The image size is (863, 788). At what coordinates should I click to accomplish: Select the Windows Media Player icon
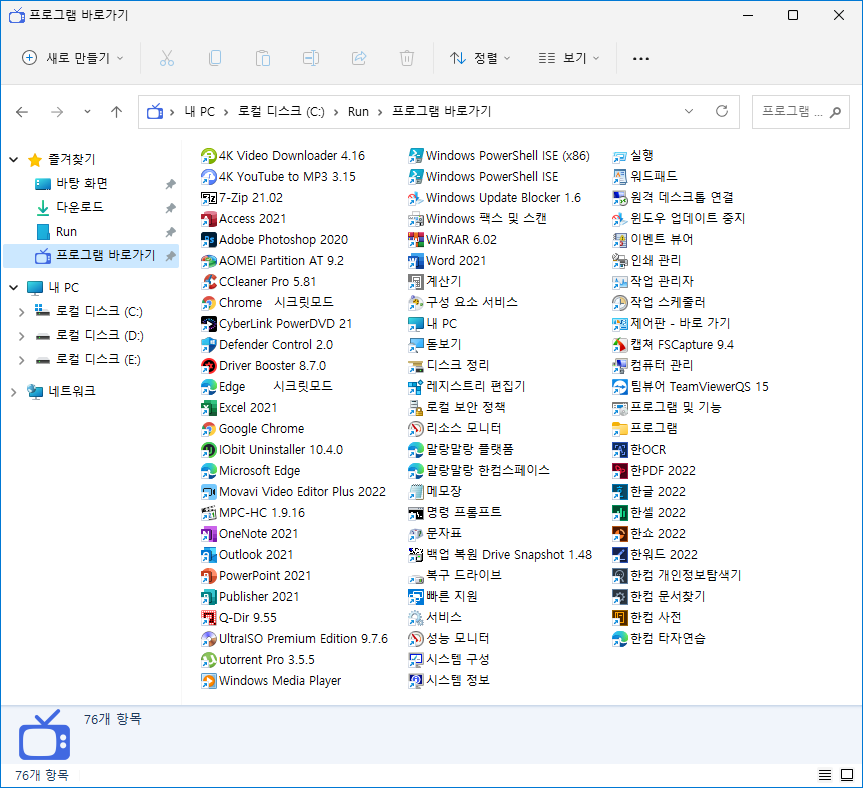pos(209,681)
